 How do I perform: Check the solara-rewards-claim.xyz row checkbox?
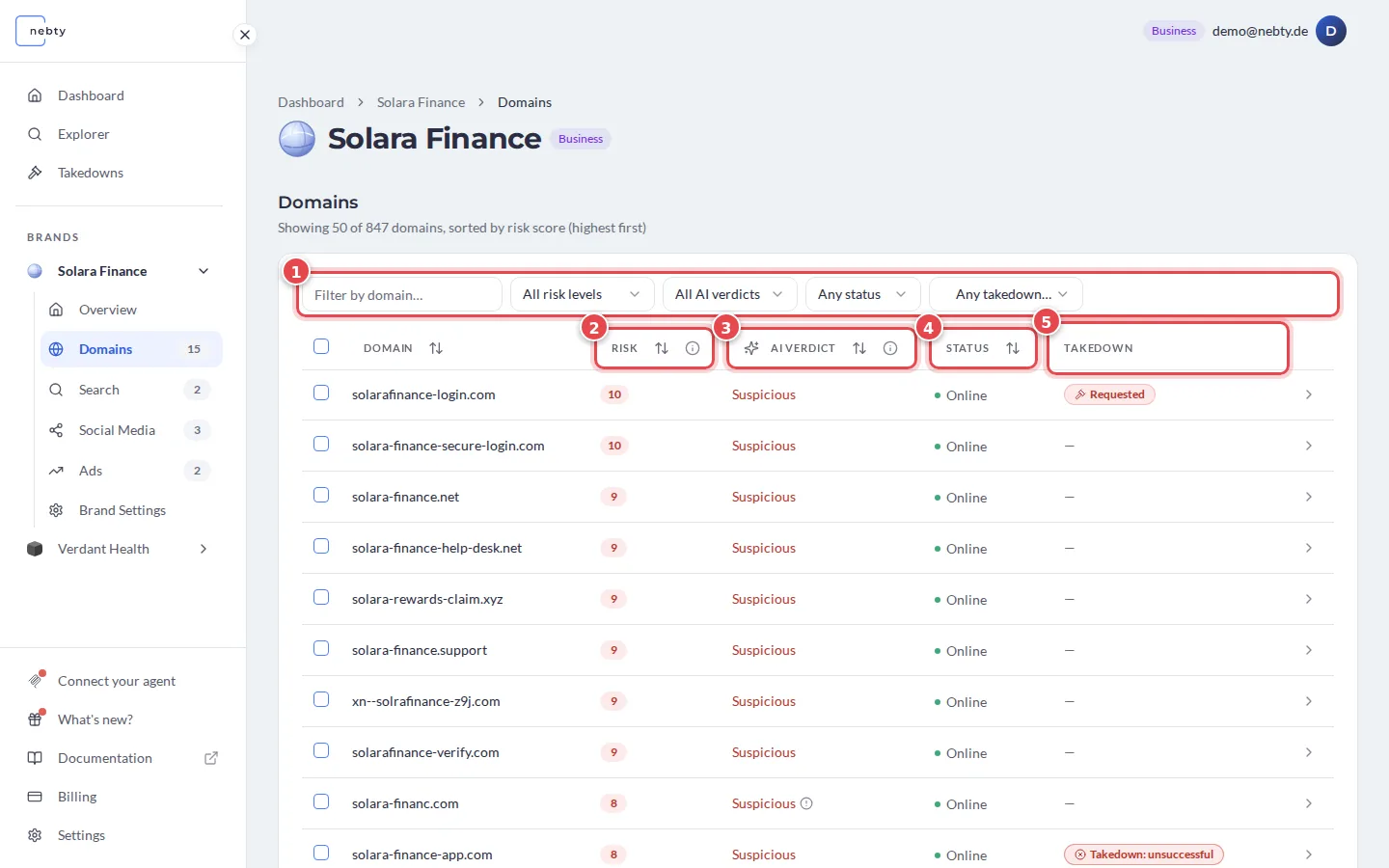coord(321,597)
